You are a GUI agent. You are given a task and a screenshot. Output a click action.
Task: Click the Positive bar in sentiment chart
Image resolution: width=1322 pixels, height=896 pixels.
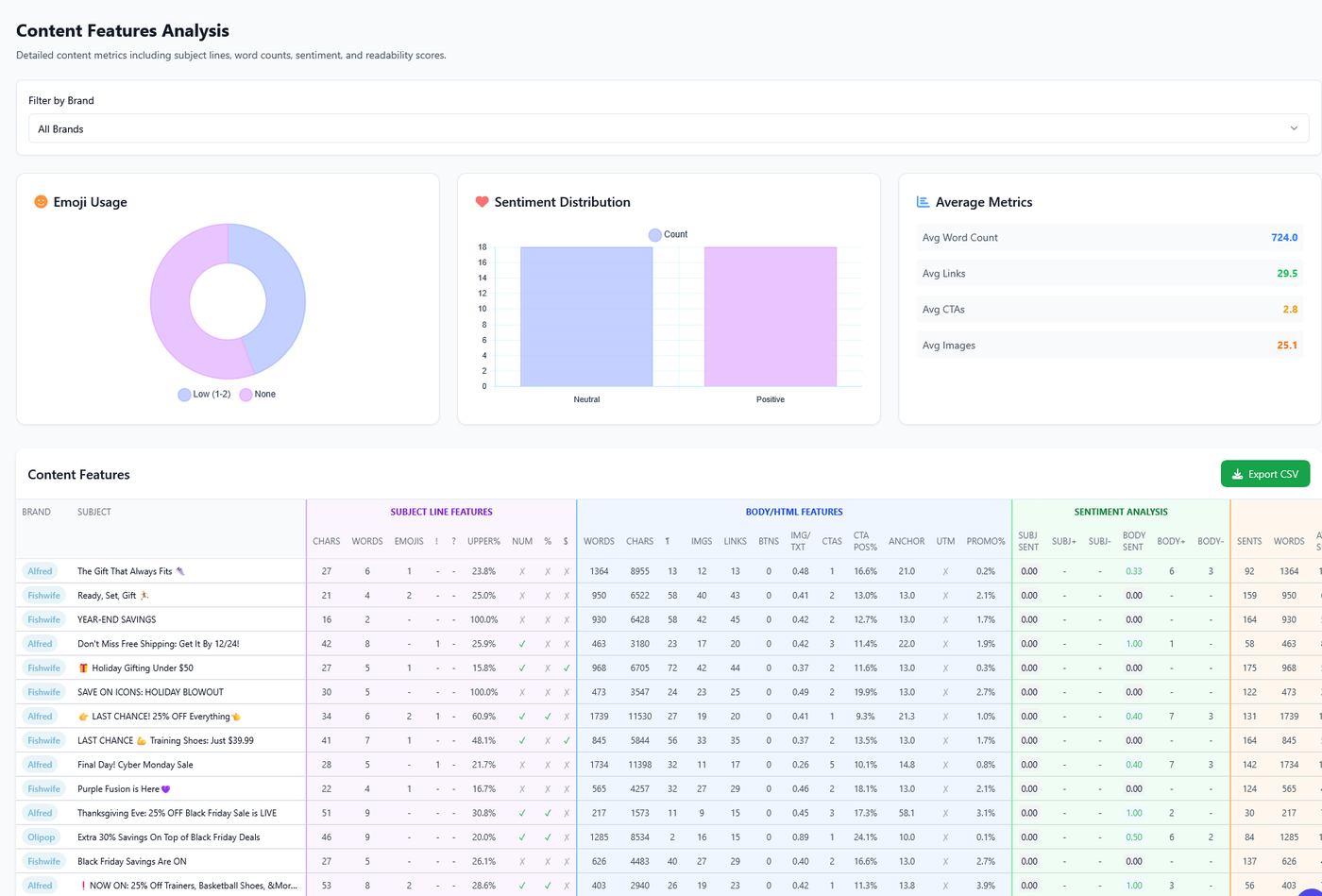771,316
